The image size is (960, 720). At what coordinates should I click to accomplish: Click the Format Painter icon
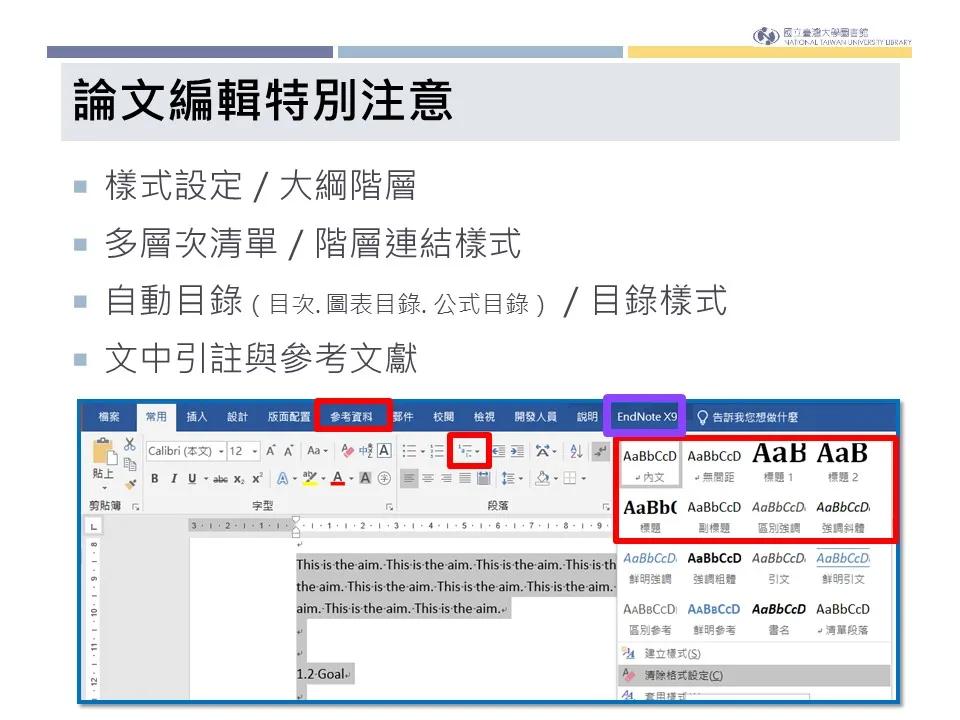click(129, 483)
